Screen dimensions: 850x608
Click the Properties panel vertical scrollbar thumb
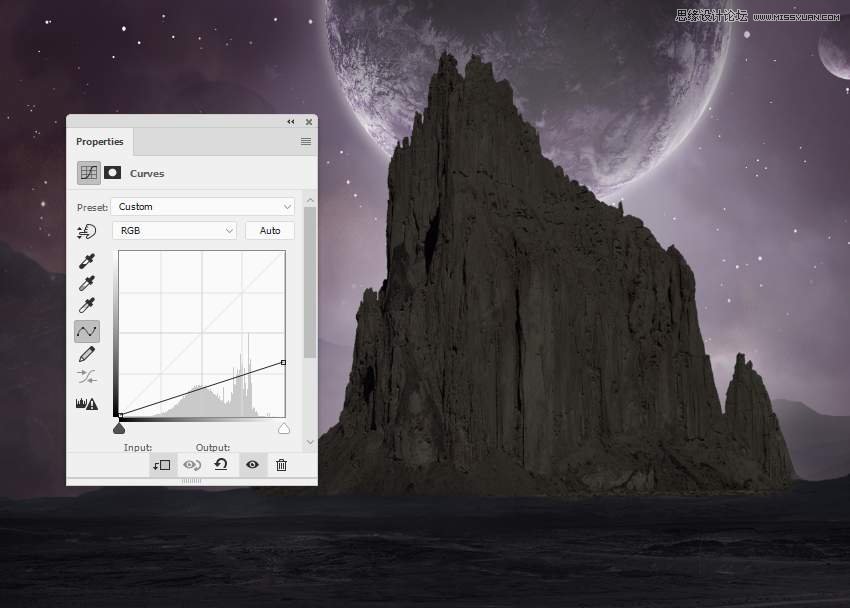point(310,282)
